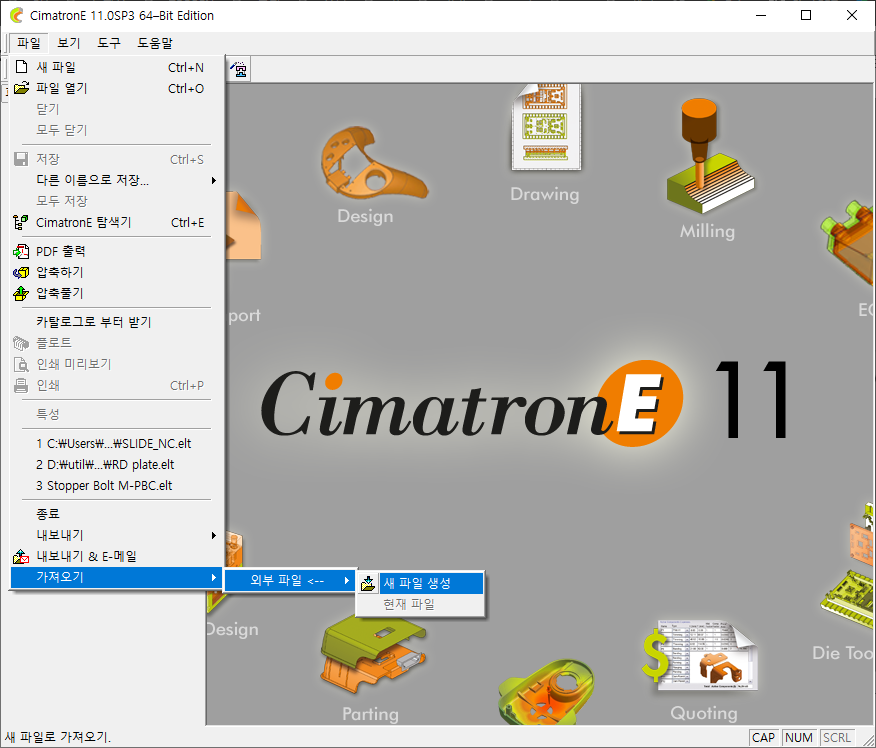Open the Drawing module icon
This screenshot has height=748, width=876.
click(x=546, y=127)
